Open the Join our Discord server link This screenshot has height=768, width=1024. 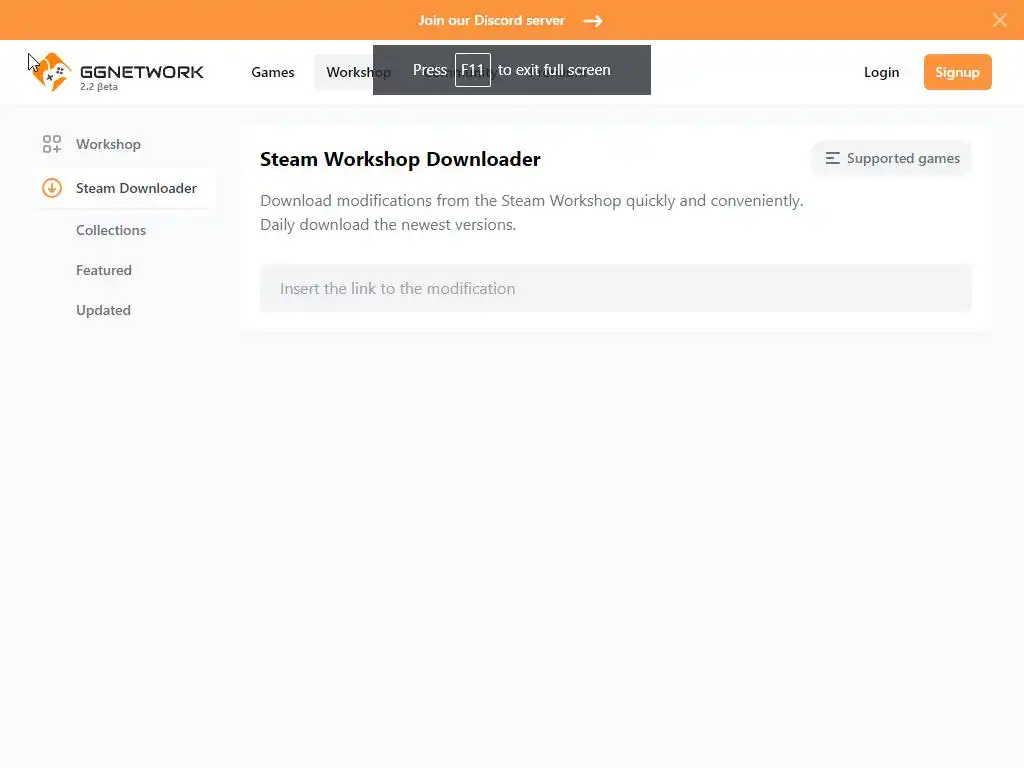pos(491,20)
